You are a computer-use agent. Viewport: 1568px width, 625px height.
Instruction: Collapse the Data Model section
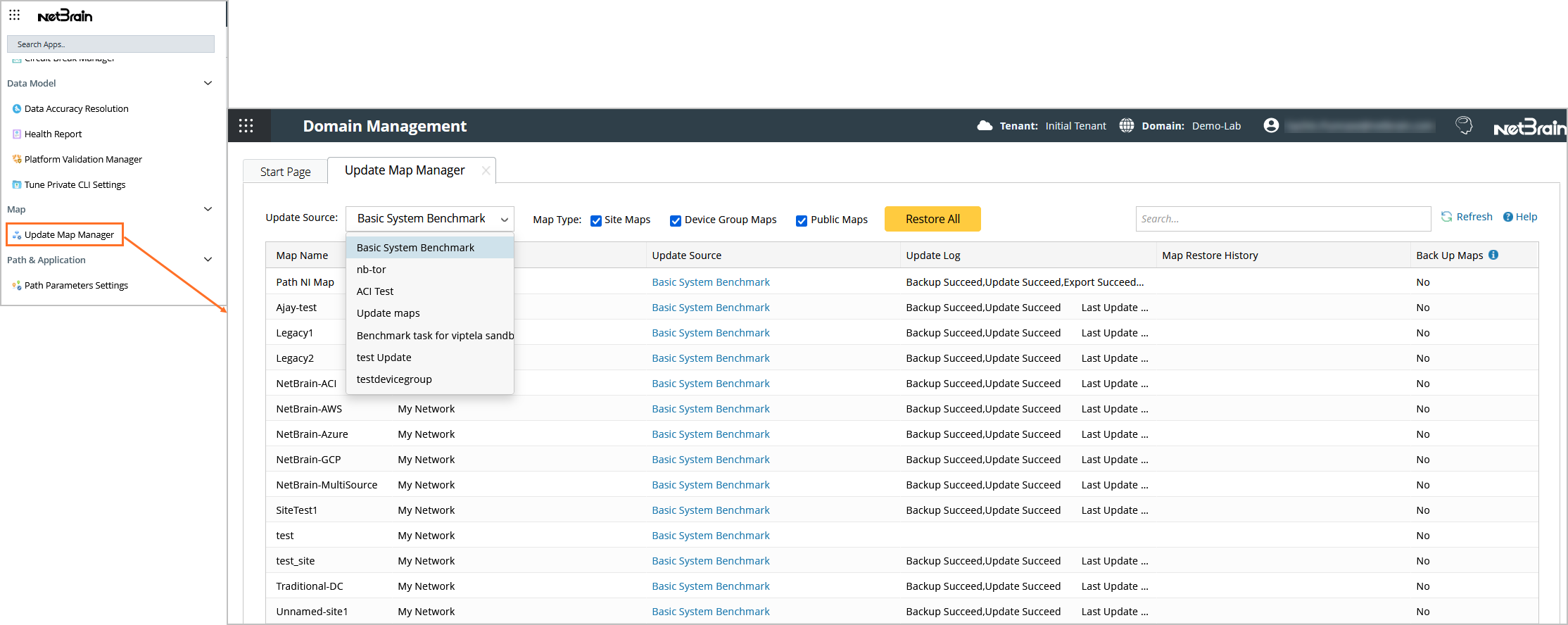pos(208,83)
